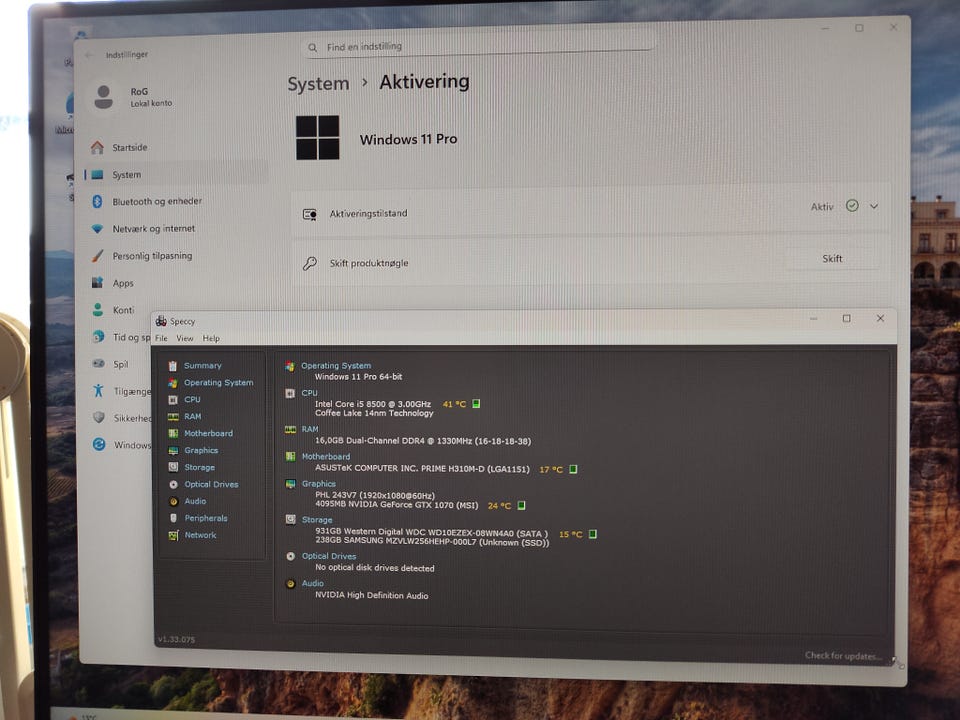This screenshot has height=720, width=960.
Task: Click 'No optical disk drives detected' text
Action: pyautogui.click(x=374, y=568)
